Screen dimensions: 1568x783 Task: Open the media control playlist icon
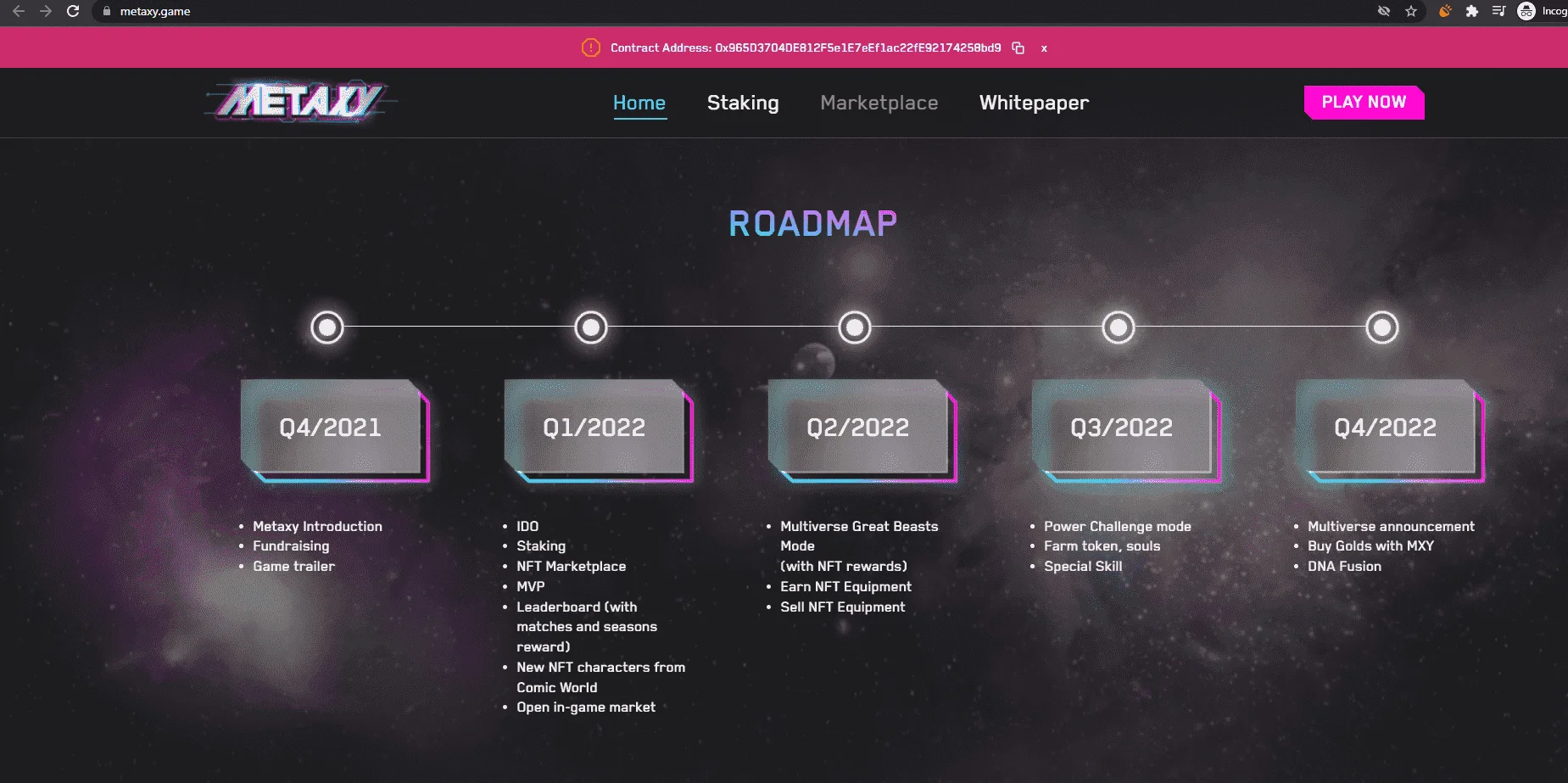coord(1499,11)
